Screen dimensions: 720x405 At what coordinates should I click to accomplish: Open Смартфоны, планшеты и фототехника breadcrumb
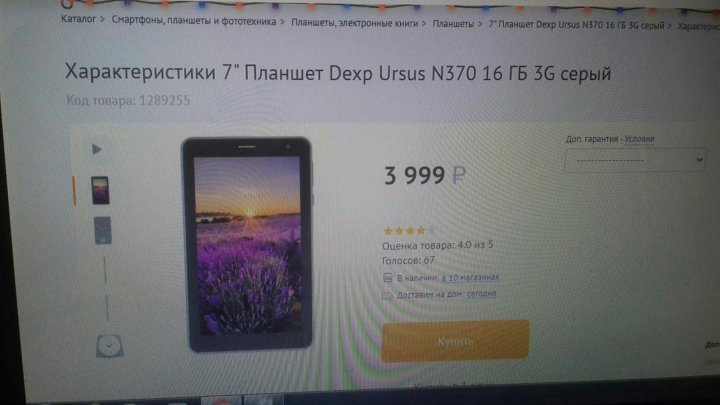[x=194, y=21]
